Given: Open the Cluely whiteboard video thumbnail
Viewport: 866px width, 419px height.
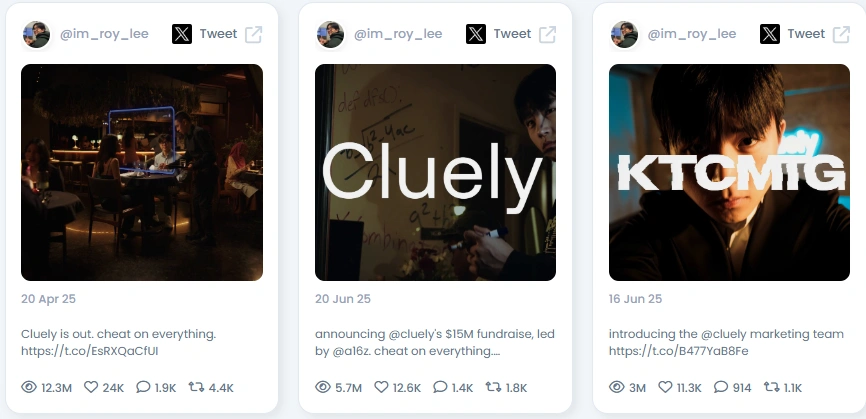Looking at the screenshot, I should [435, 172].
